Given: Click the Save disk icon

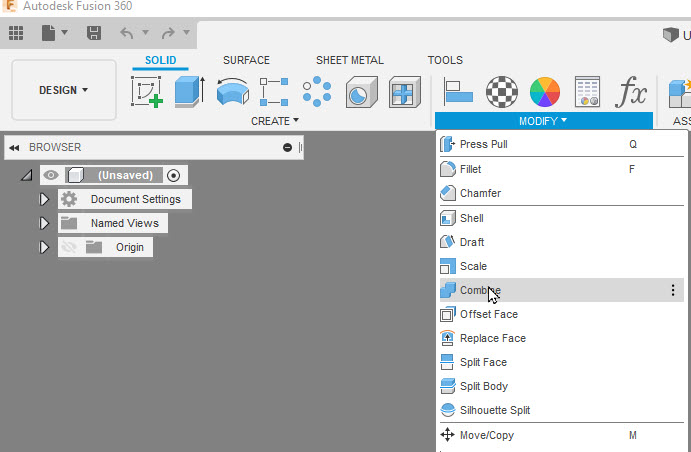Looking at the screenshot, I should 94,33.
